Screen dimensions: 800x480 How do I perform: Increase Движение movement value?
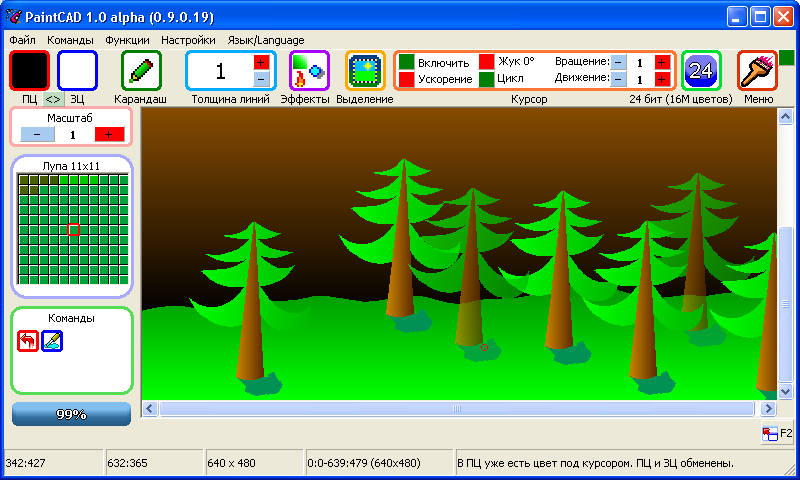(662, 79)
